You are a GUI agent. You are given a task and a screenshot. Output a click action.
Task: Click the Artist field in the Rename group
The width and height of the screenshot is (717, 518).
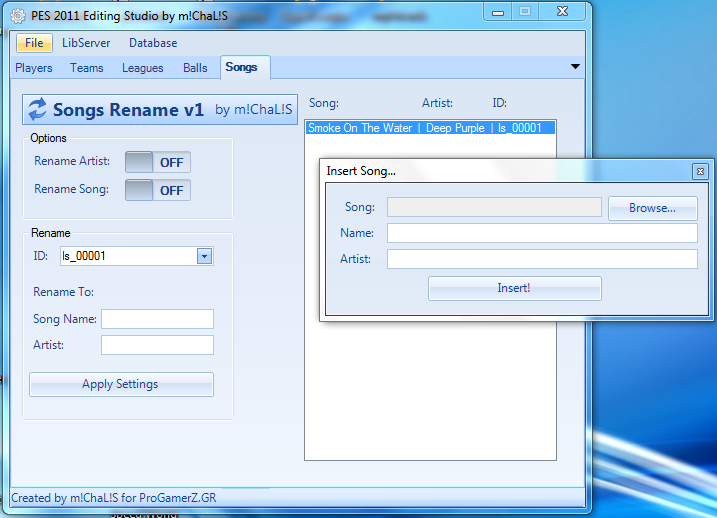[157, 345]
